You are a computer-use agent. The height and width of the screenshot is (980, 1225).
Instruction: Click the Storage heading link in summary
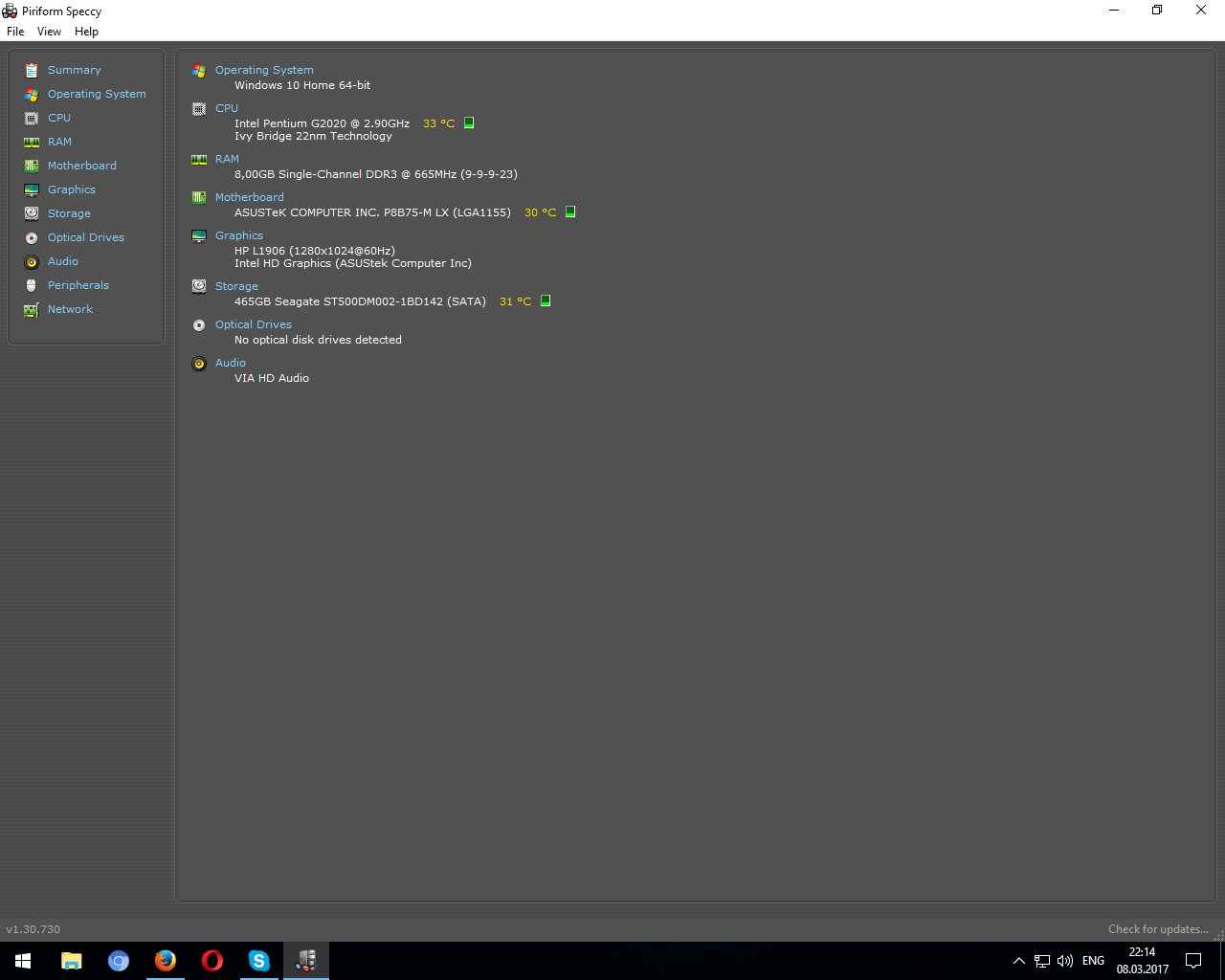236,286
